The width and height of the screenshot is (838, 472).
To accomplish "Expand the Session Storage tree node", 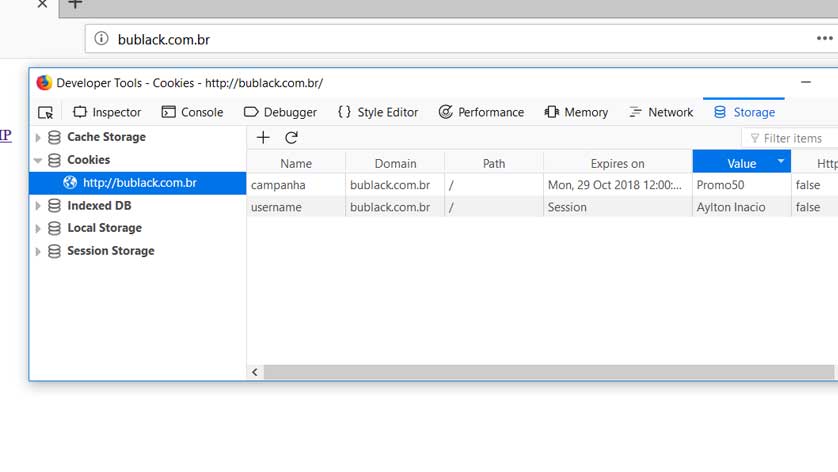I will coord(37,252).
